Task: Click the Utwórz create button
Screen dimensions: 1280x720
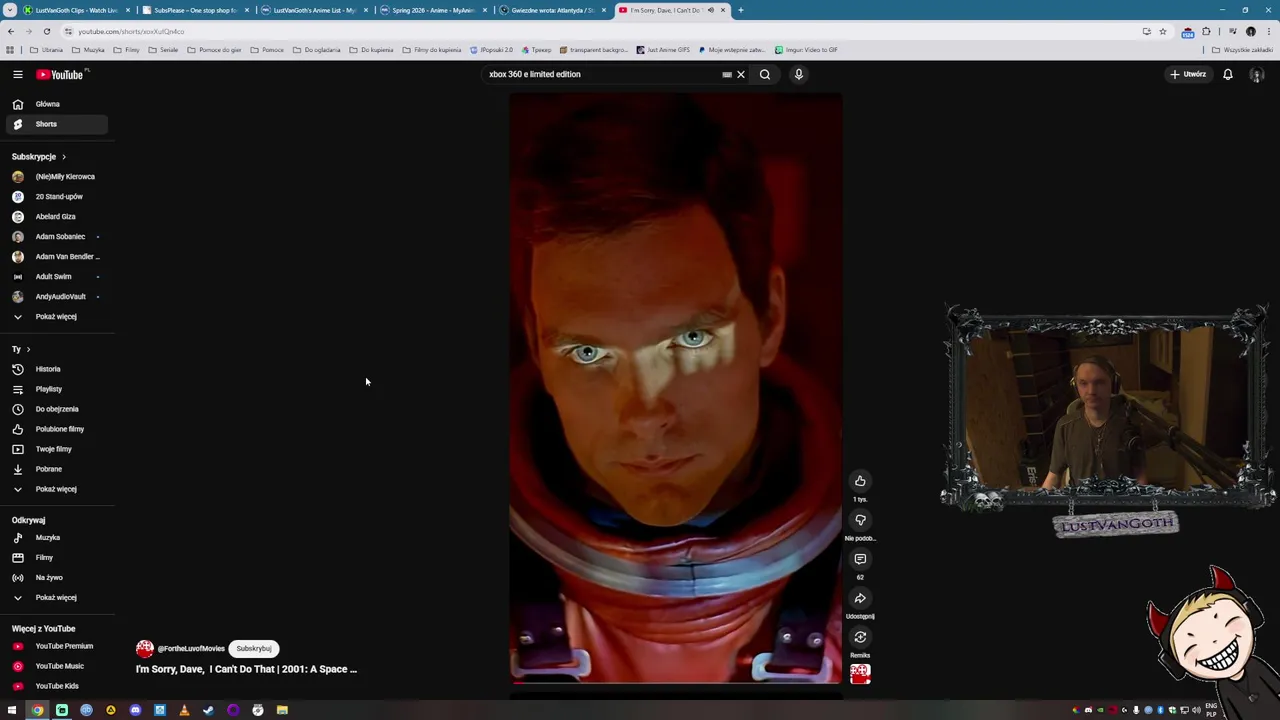Action: (1189, 74)
